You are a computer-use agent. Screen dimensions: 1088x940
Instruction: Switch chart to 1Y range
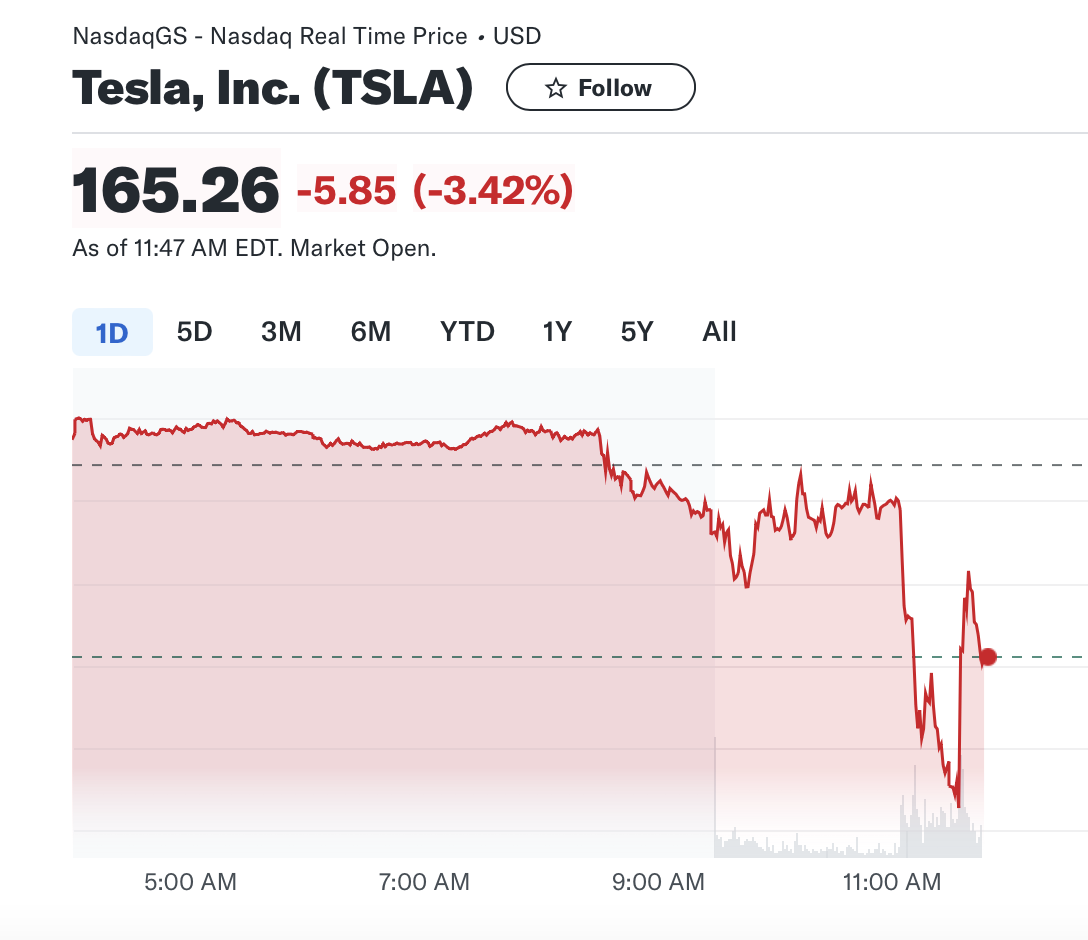coord(556,332)
